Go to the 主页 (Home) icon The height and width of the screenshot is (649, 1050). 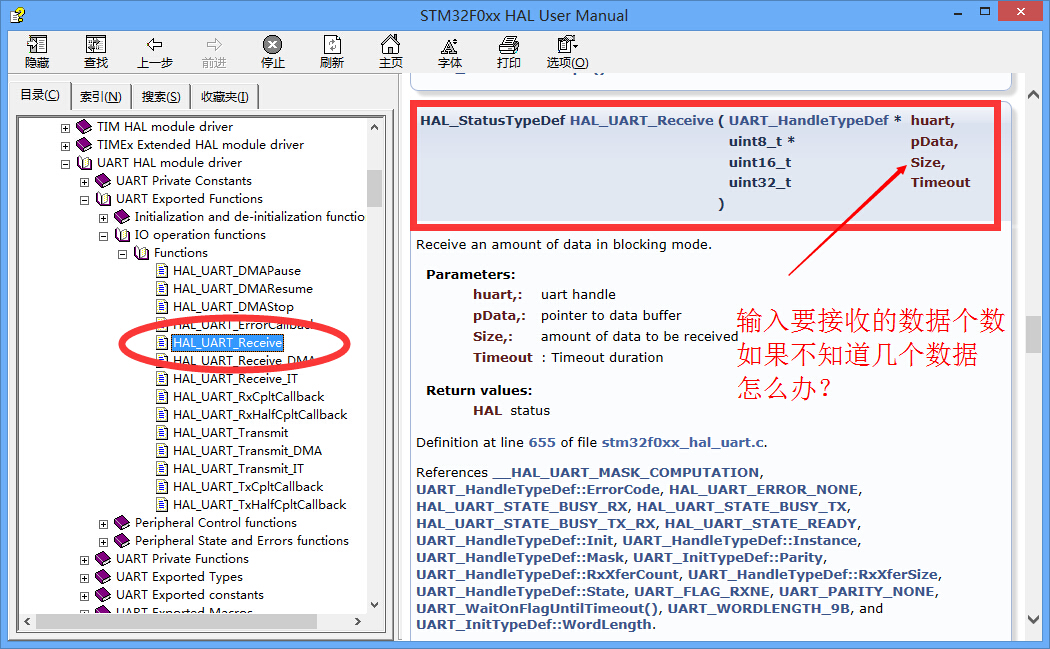coord(390,44)
